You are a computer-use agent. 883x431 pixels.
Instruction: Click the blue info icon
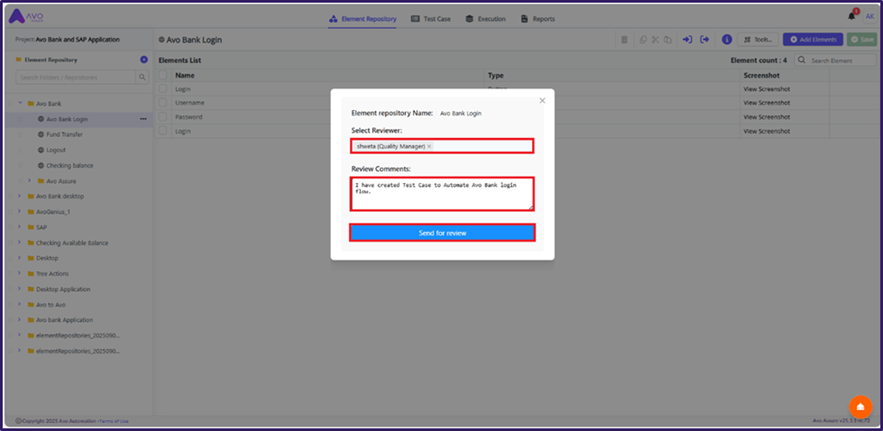coord(726,40)
